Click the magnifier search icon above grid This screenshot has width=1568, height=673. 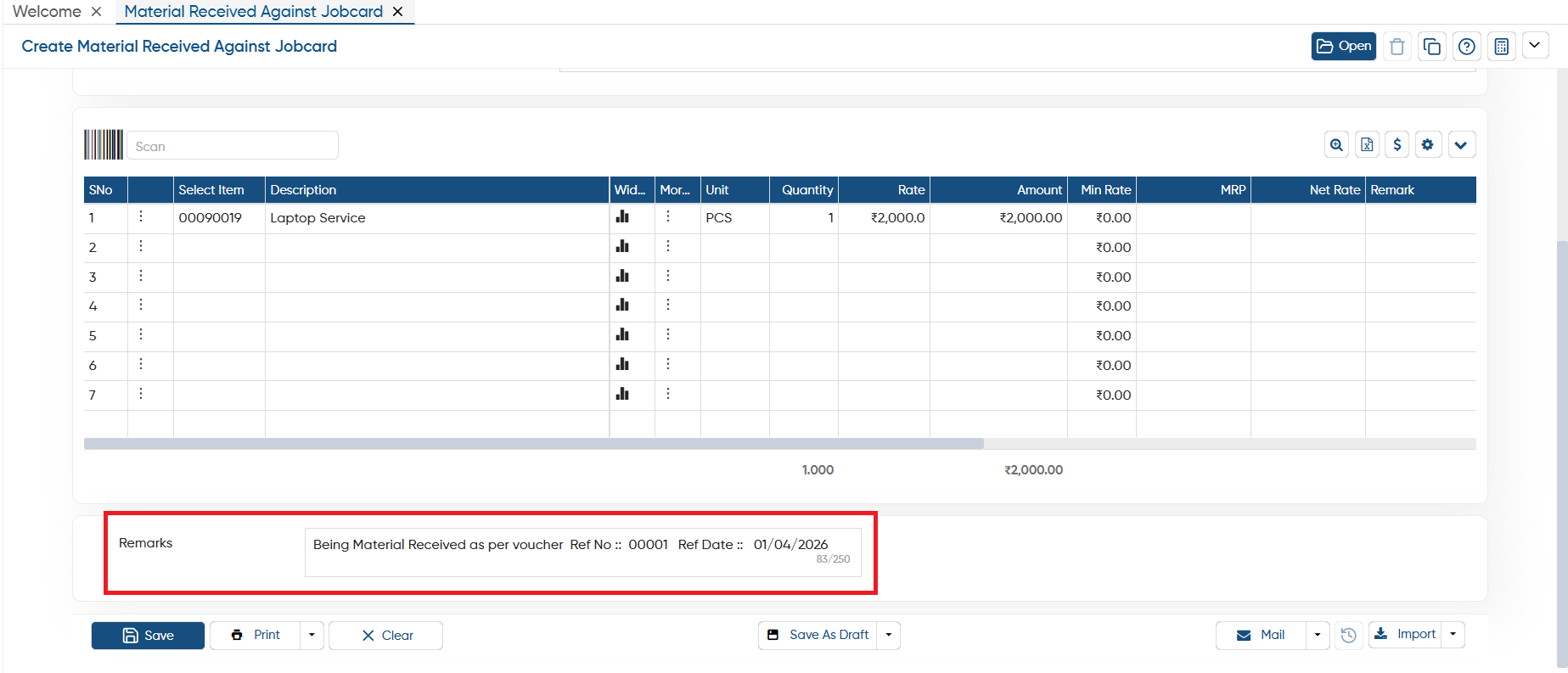click(1337, 145)
